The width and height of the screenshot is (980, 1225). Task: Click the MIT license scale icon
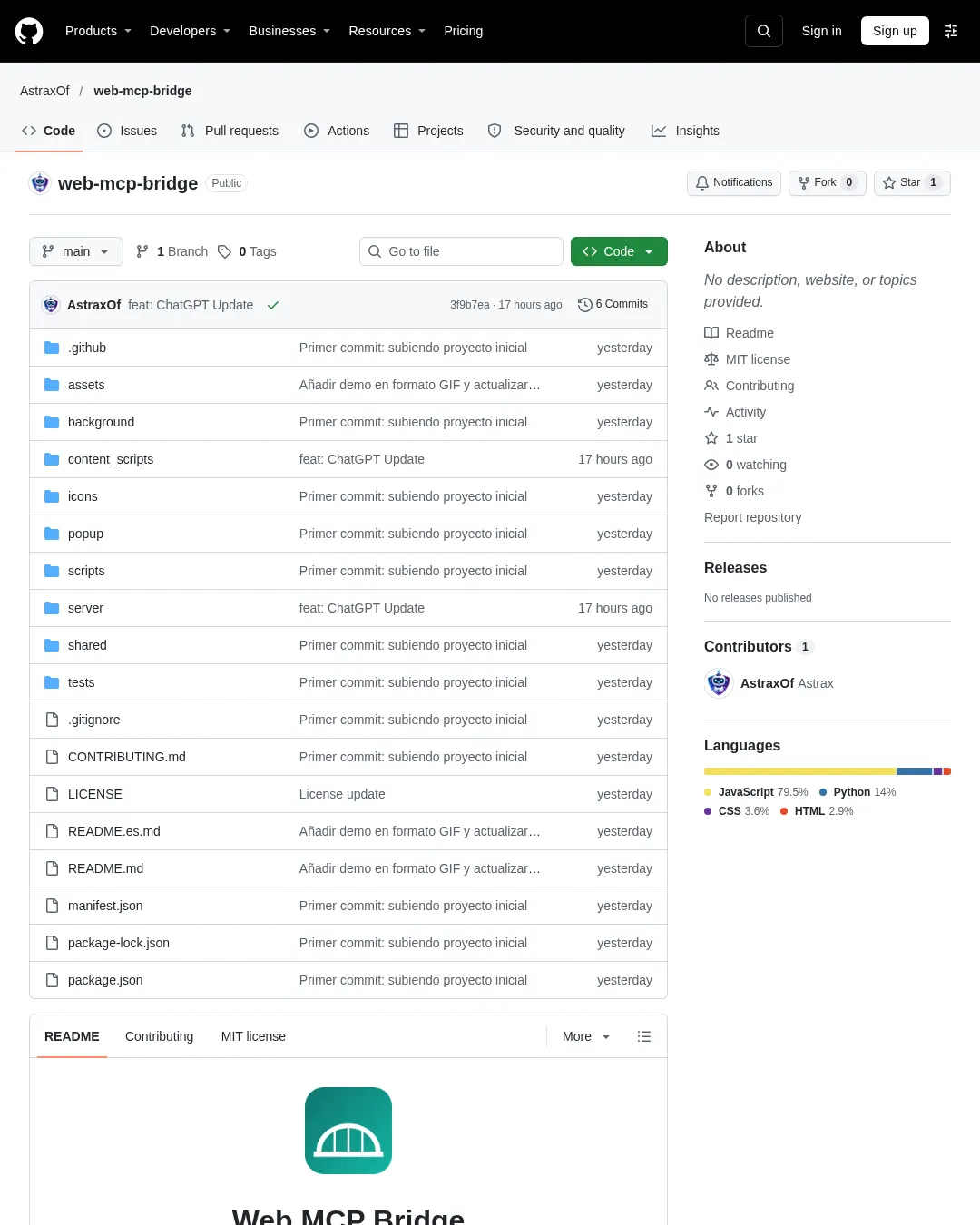(711, 359)
